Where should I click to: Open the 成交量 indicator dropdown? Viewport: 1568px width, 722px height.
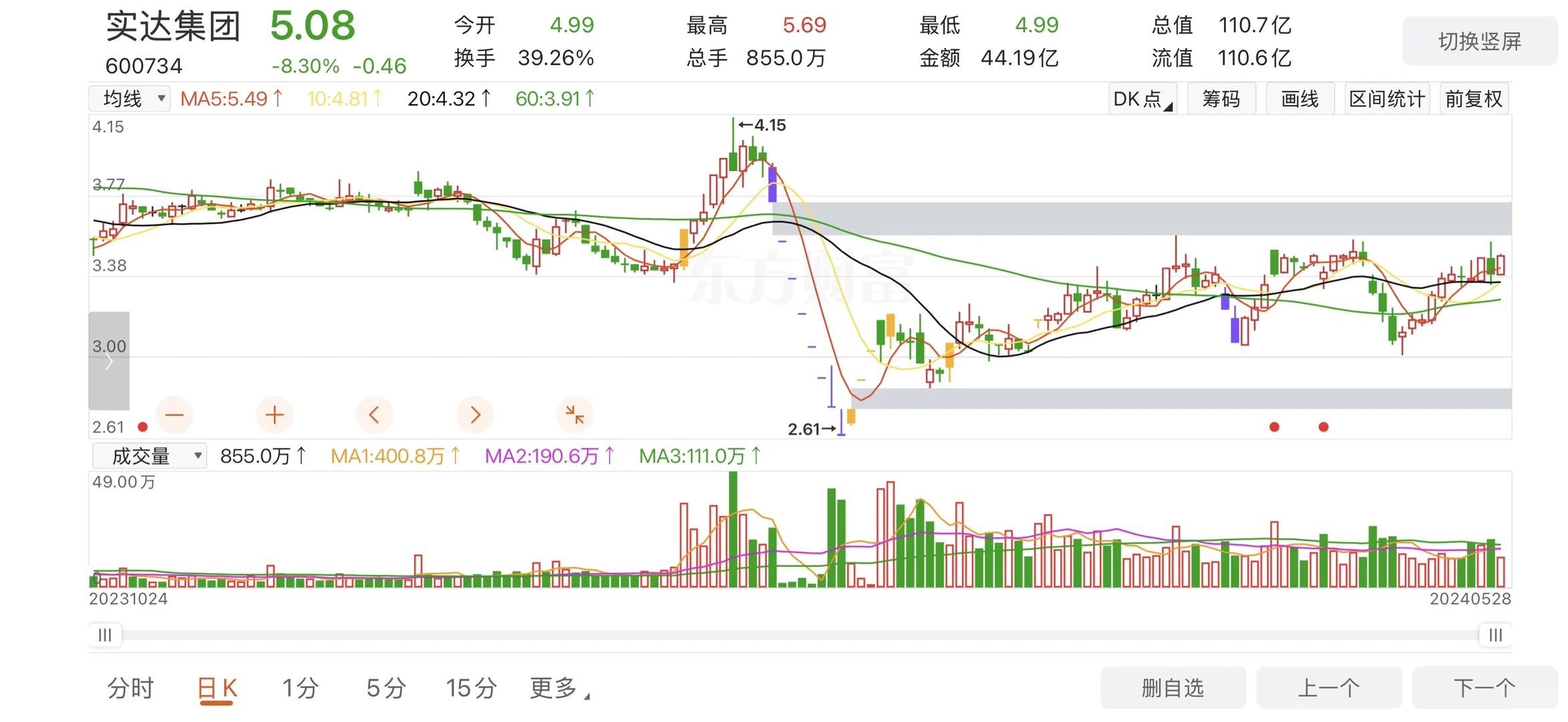tap(150, 457)
